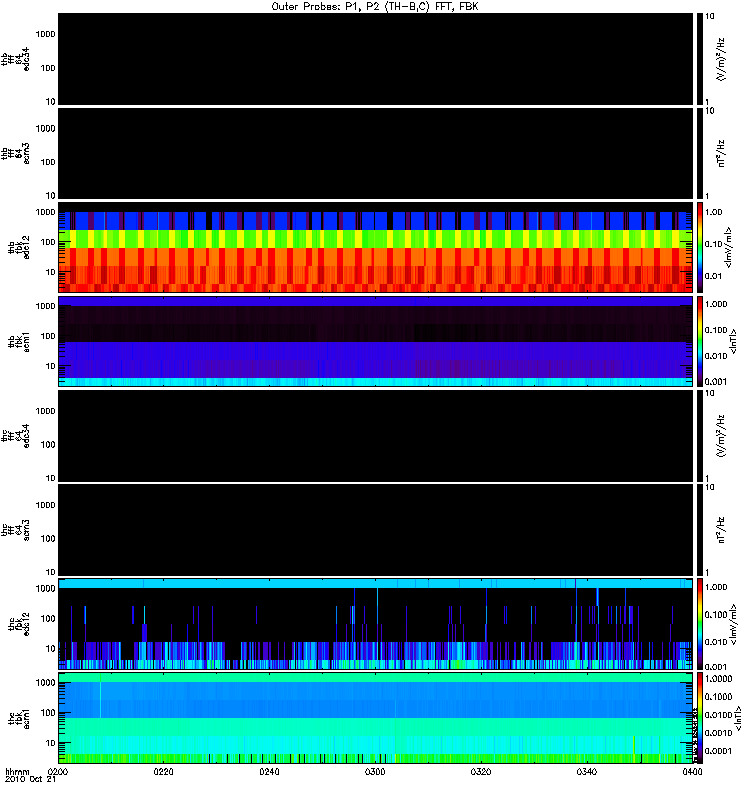The width and height of the screenshot is (750, 800).
Task: Click the 0240 time tick label
Action: point(270,772)
